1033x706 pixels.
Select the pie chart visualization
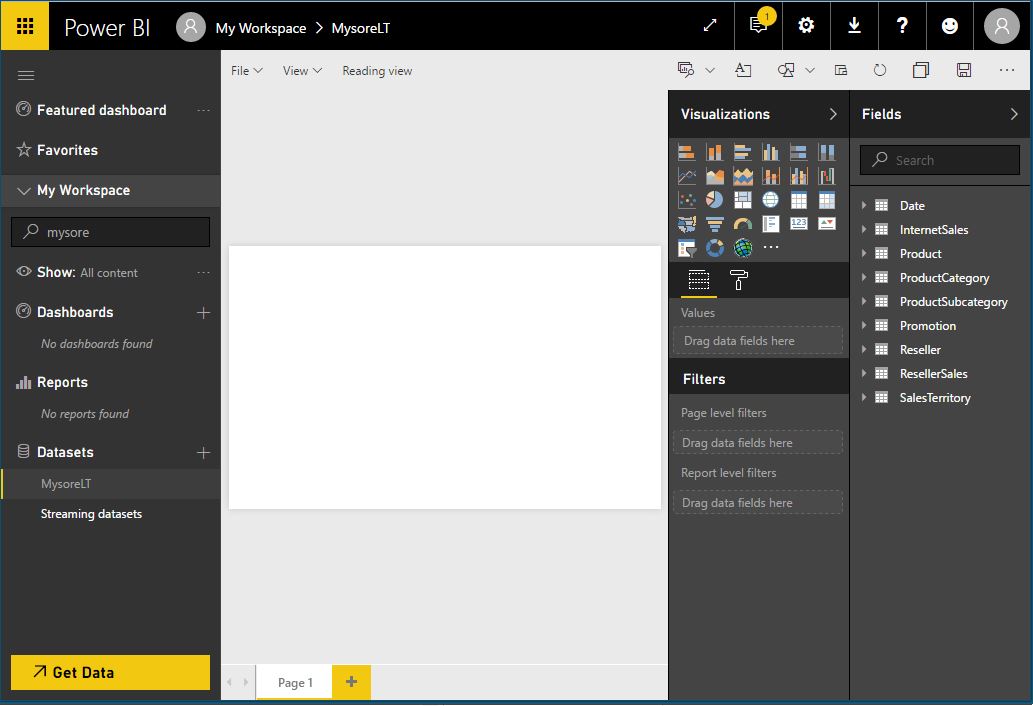coord(715,200)
